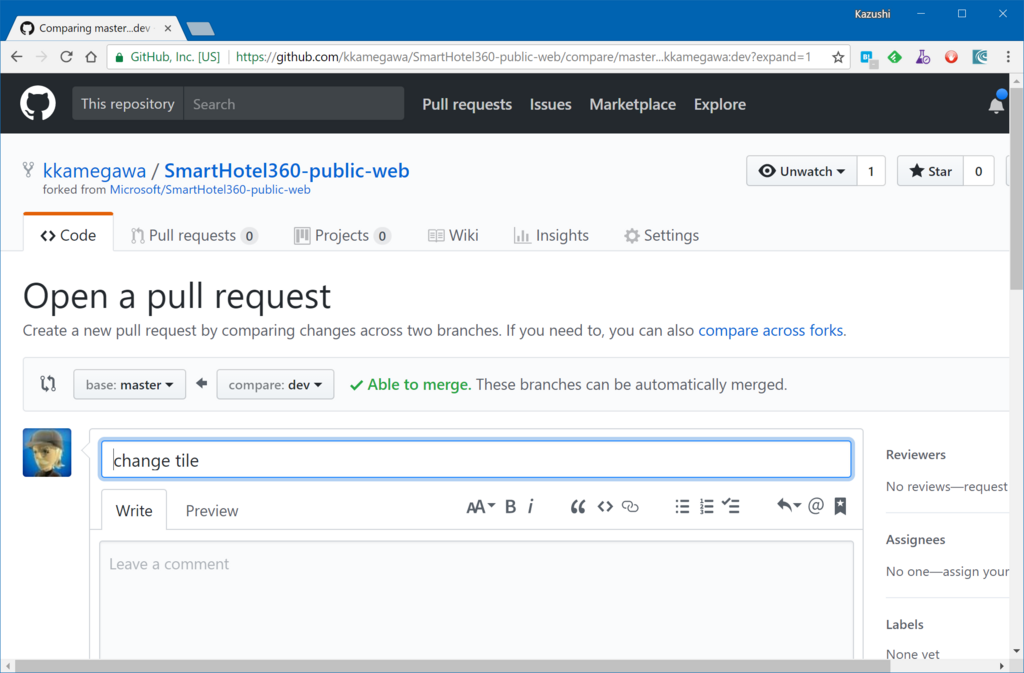Click the red circle extension icon

point(951,57)
